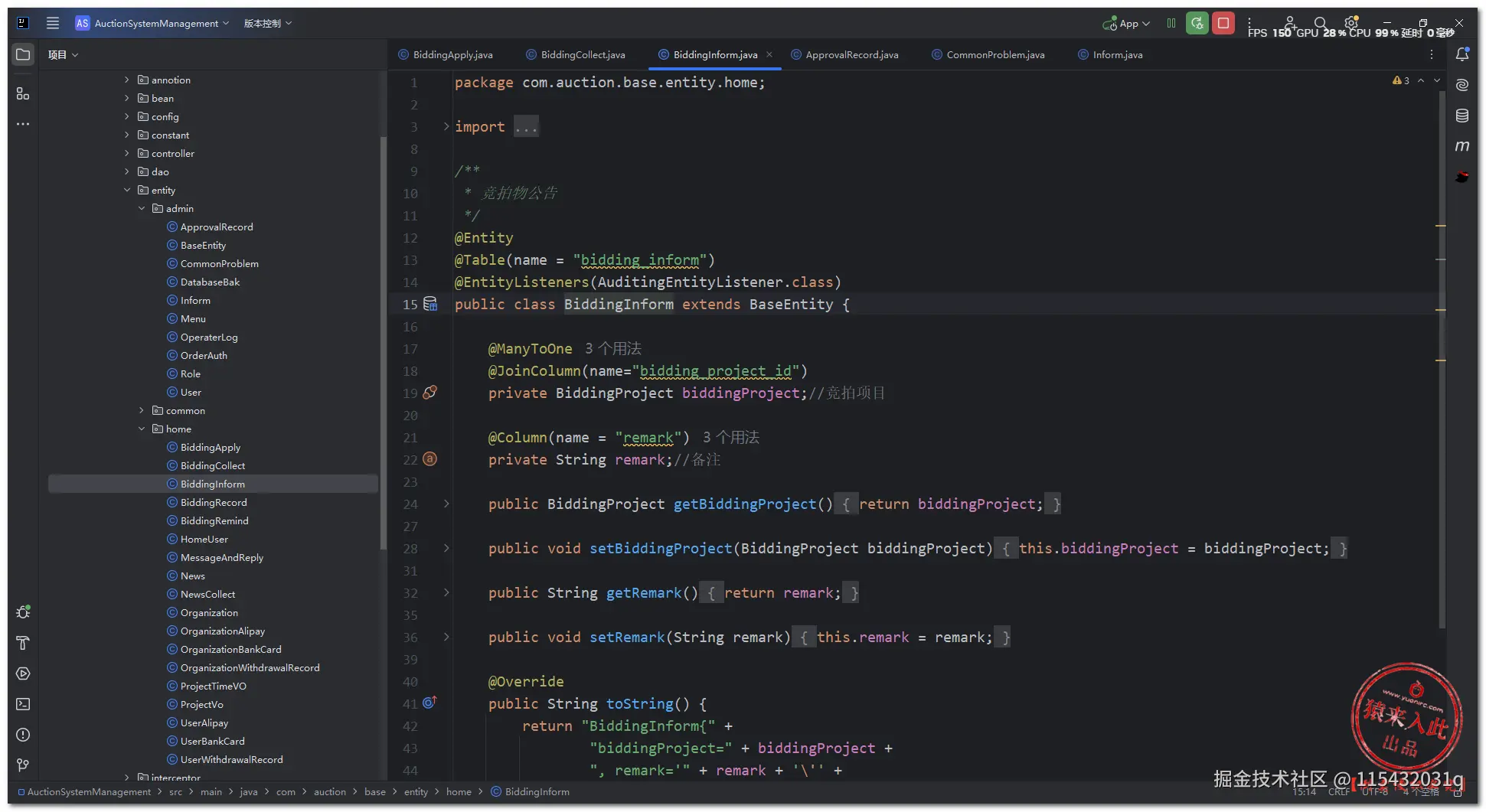The width and height of the screenshot is (1486, 812).
Task: Open the editor tabs options menu
Action: coord(1431,54)
